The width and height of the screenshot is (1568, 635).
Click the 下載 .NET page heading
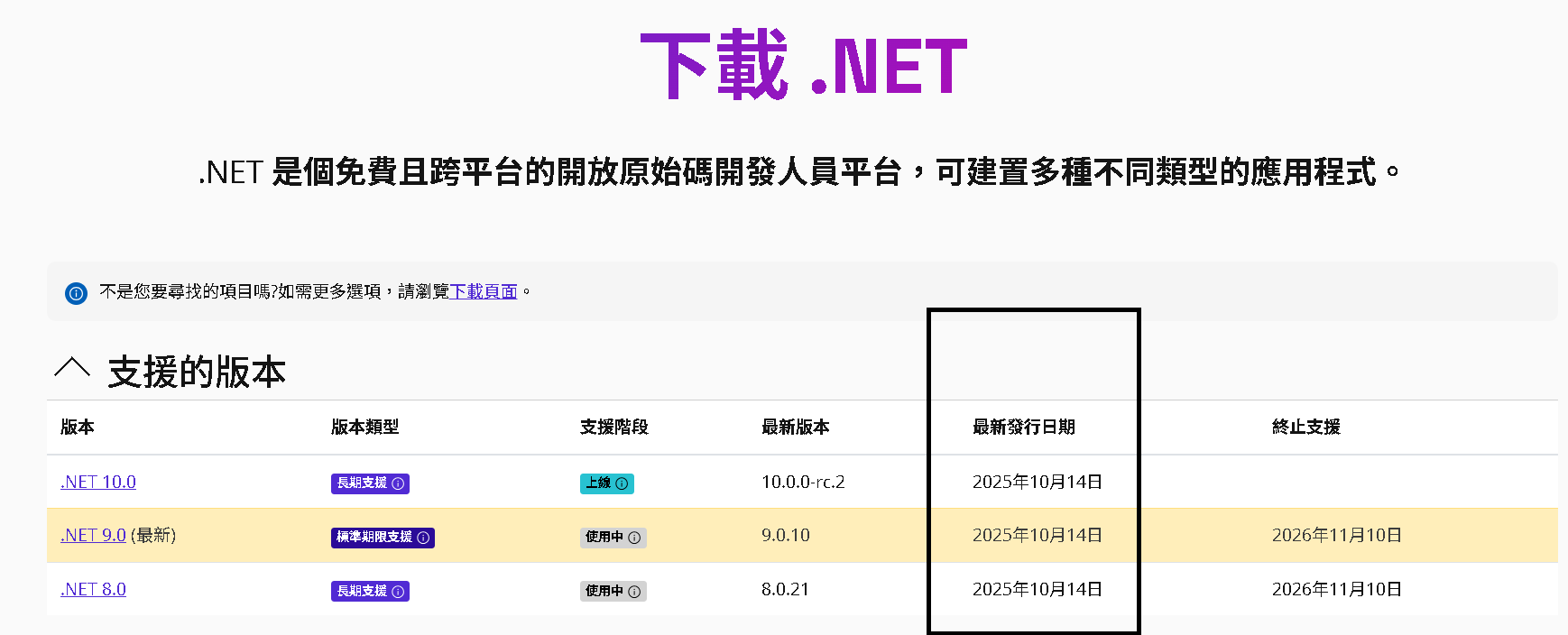click(x=803, y=65)
